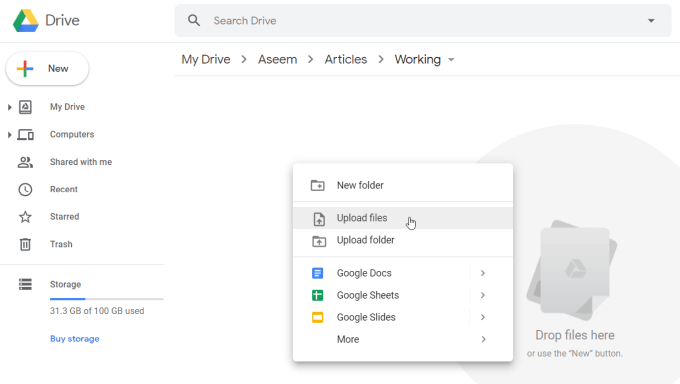Click the Storage bars icon
This screenshot has width=680, height=384.
coord(25,284)
